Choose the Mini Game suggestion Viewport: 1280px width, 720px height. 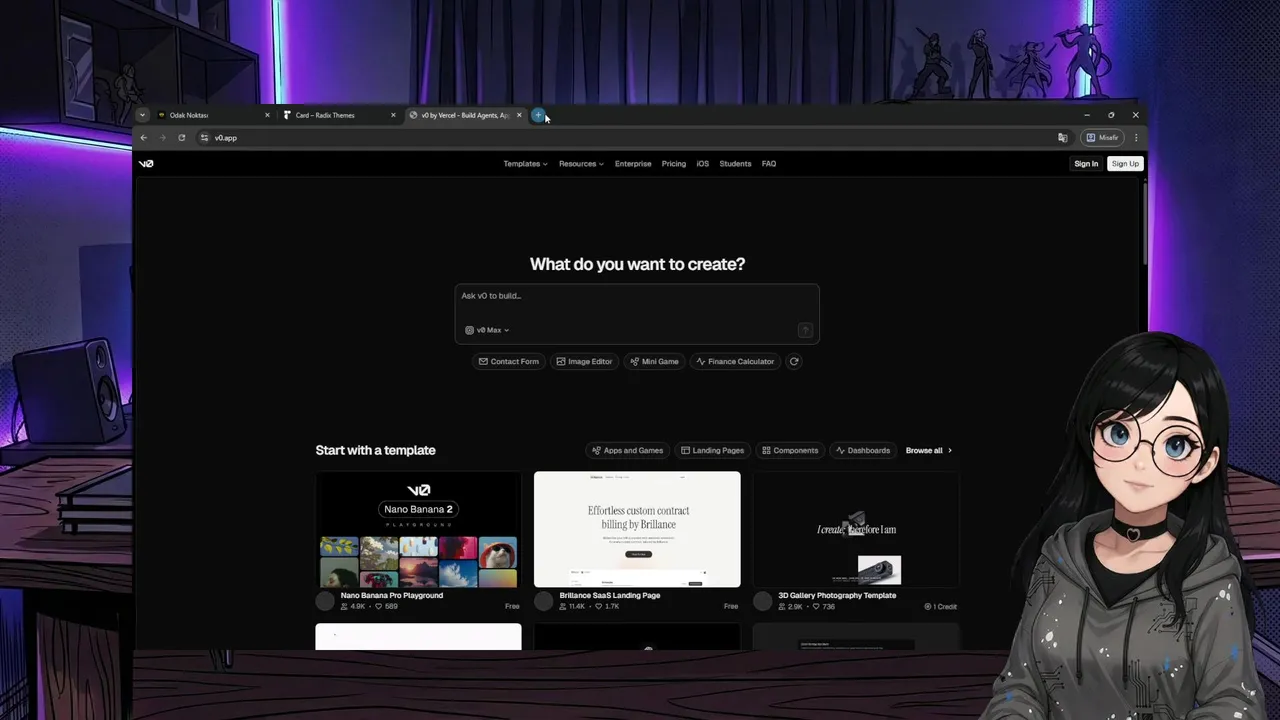click(x=654, y=361)
